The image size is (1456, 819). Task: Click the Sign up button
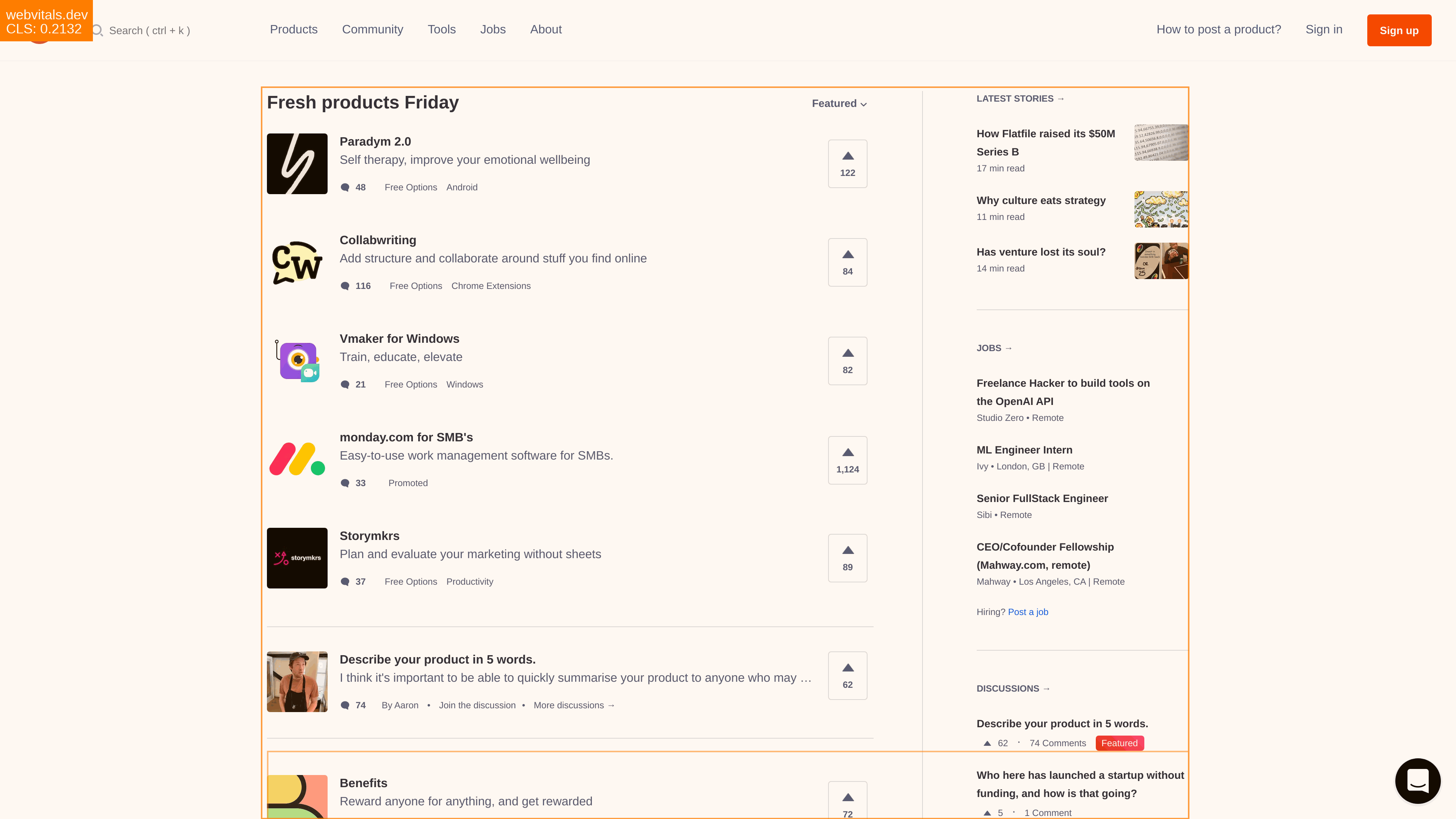[x=1399, y=30]
